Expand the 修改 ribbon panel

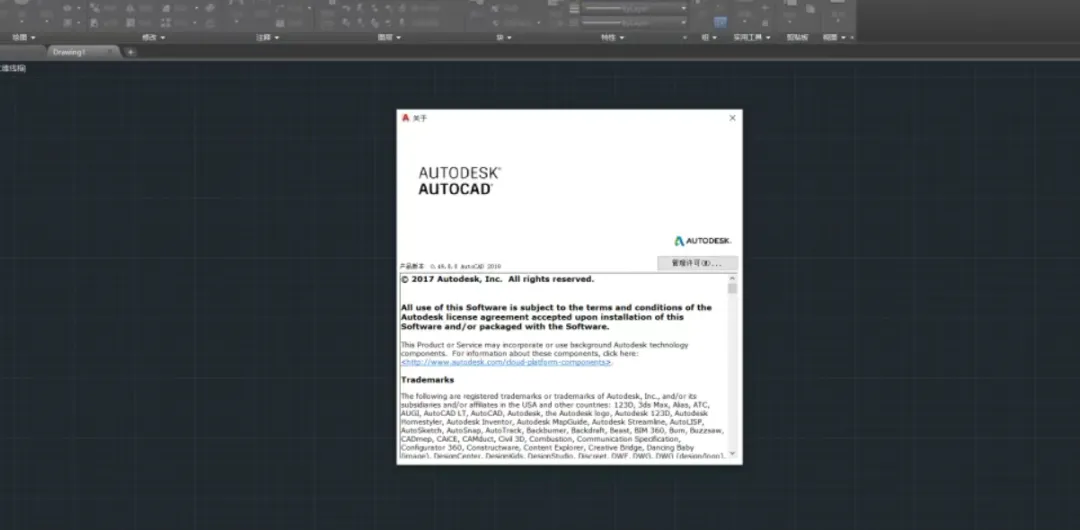coord(153,37)
